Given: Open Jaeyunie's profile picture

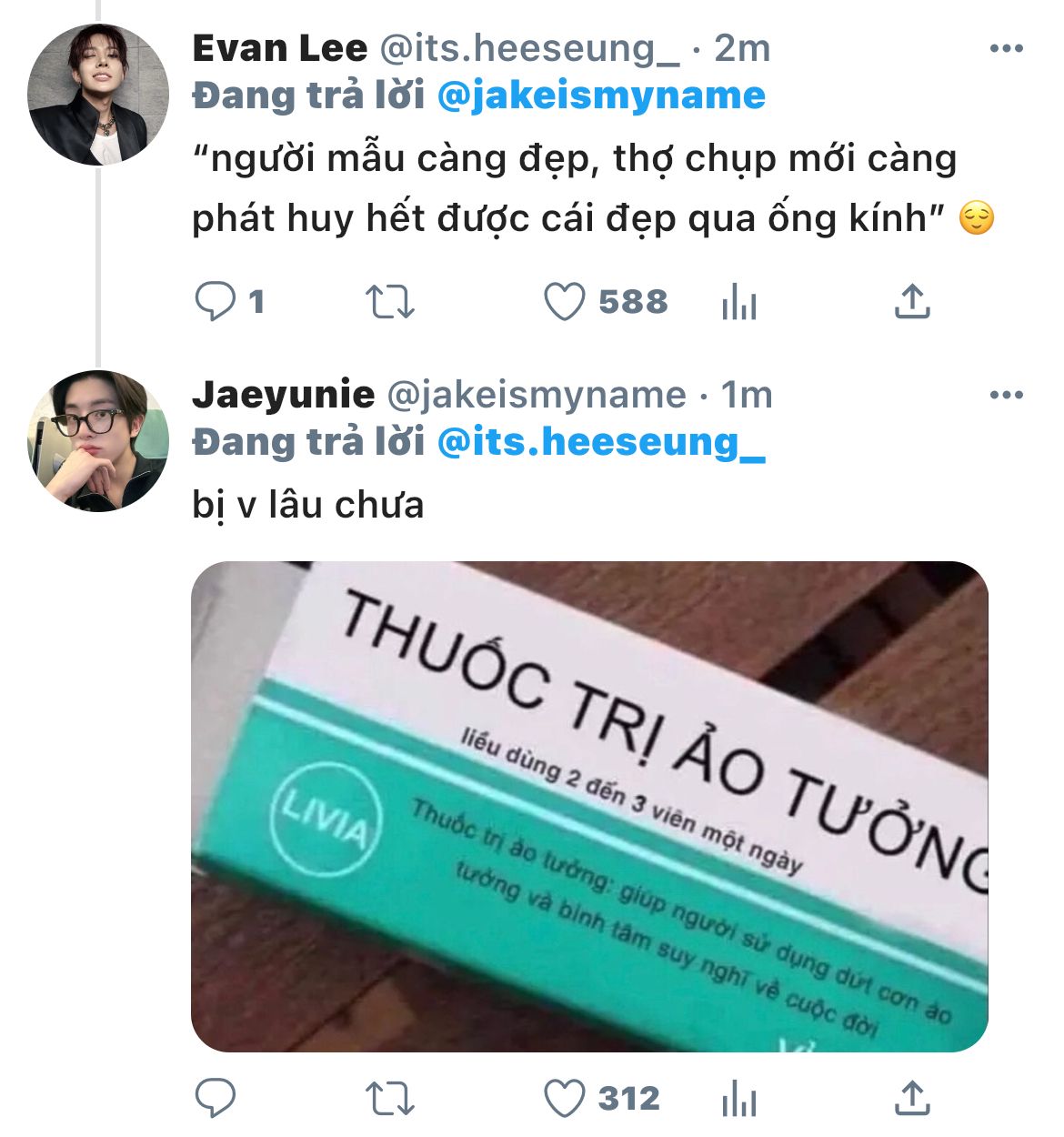Looking at the screenshot, I should click(x=98, y=441).
